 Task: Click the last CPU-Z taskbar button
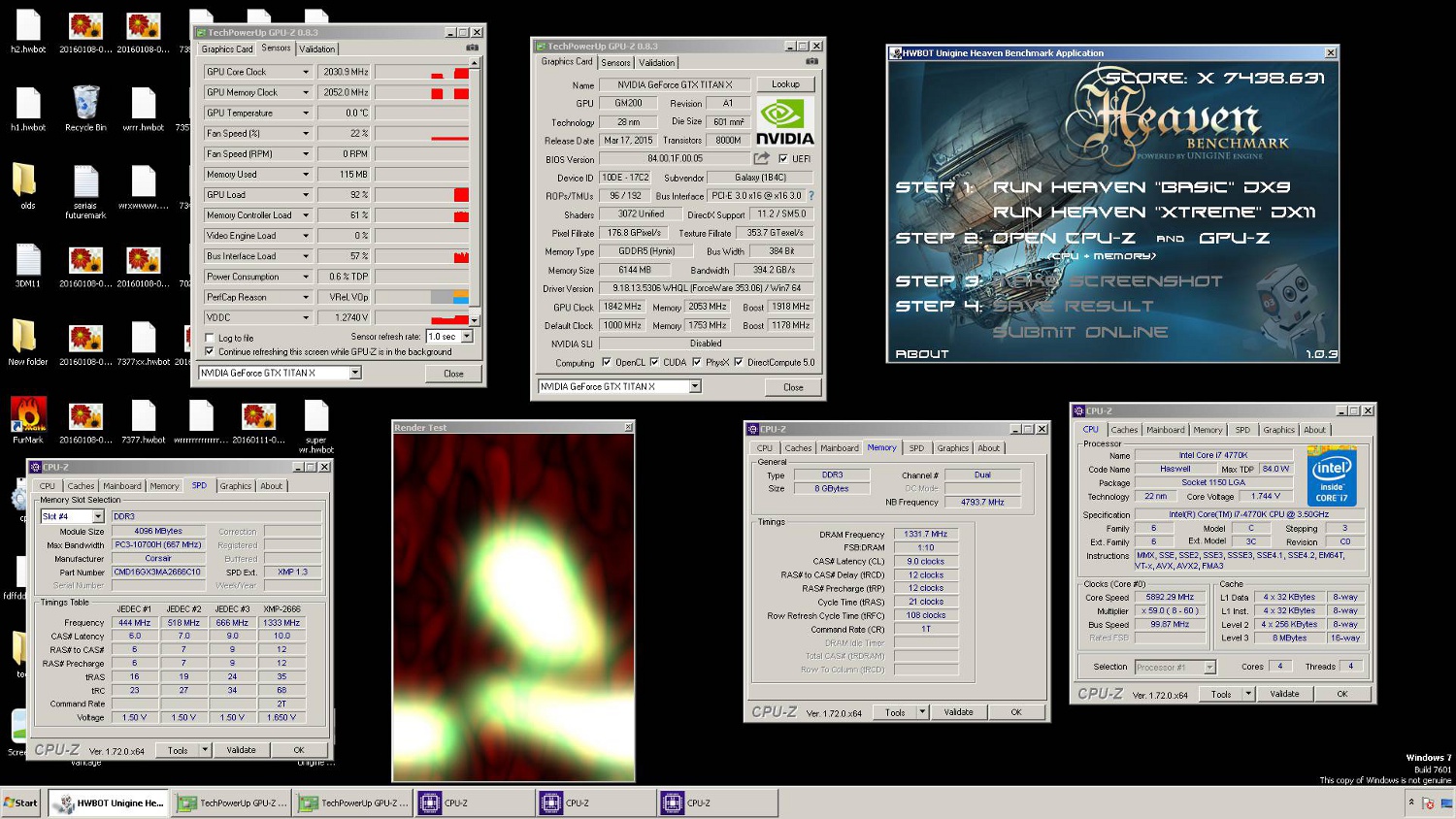(718, 803)
